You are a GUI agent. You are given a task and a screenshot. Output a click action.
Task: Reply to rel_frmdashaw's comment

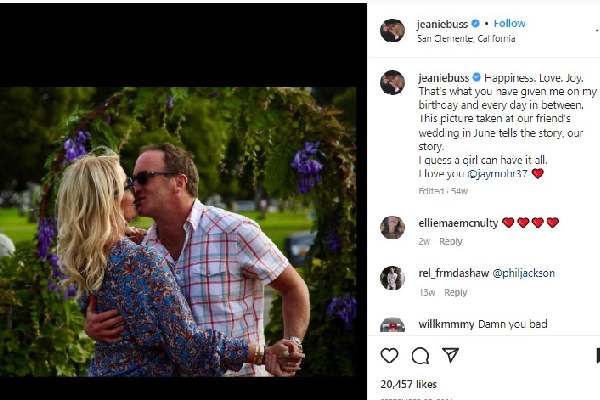(x=455, y=293)
